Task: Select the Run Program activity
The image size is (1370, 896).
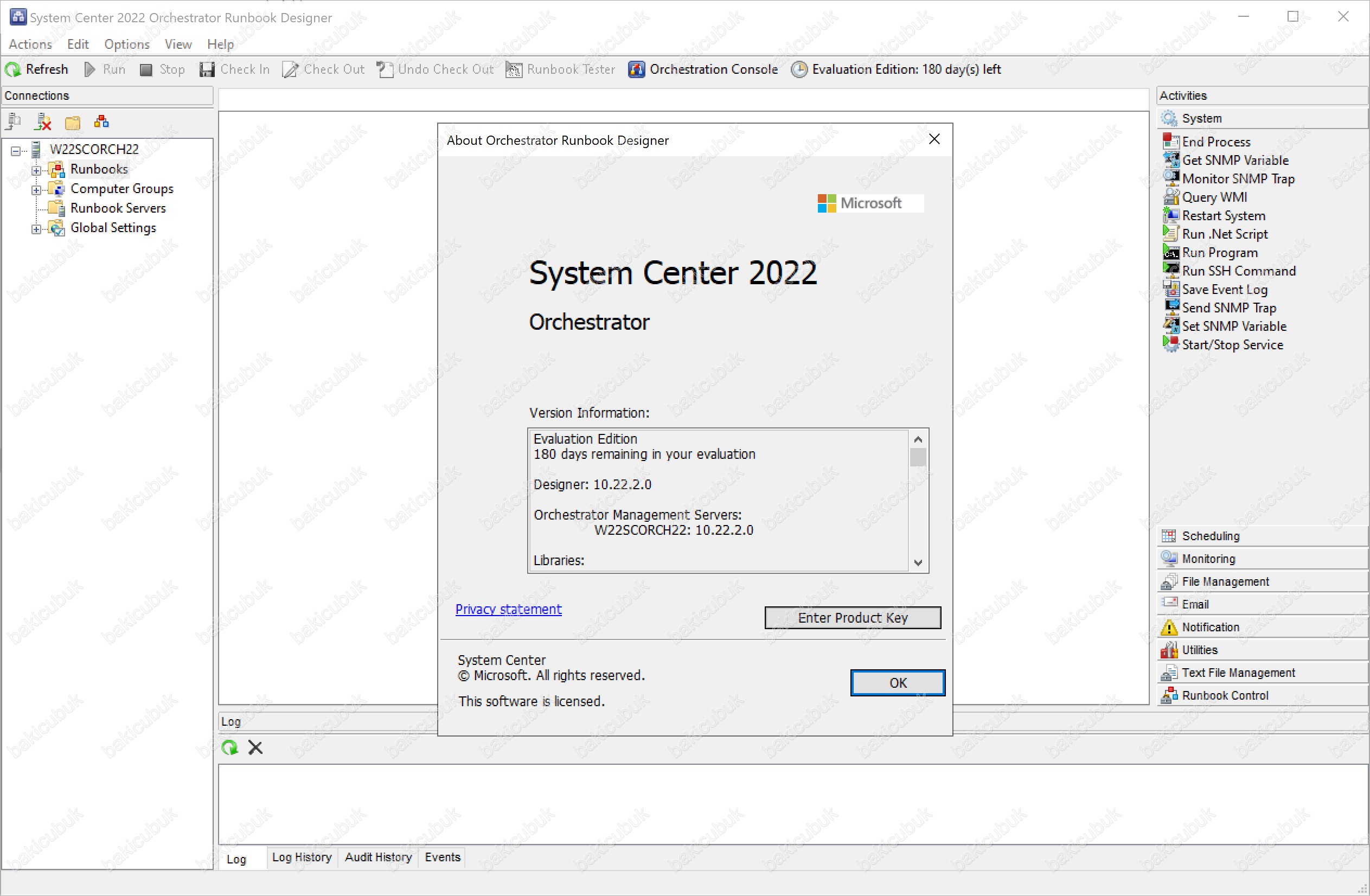Action: 1211,252
